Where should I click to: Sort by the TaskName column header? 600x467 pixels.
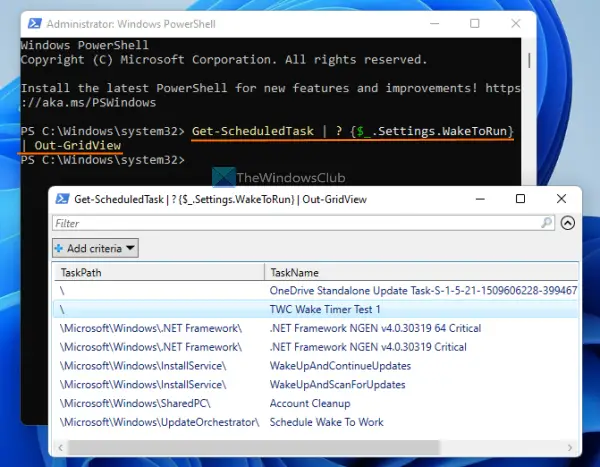coord(421,272)
